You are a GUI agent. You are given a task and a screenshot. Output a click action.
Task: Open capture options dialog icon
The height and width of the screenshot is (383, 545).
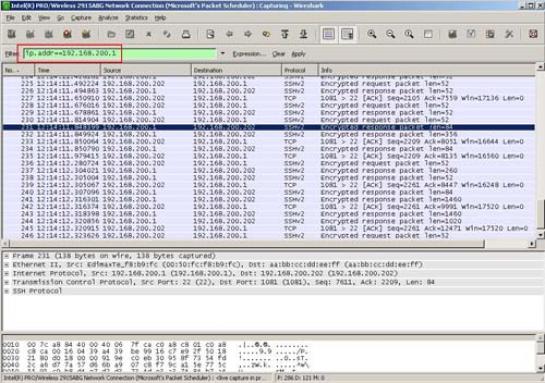[x=30, y=34]
